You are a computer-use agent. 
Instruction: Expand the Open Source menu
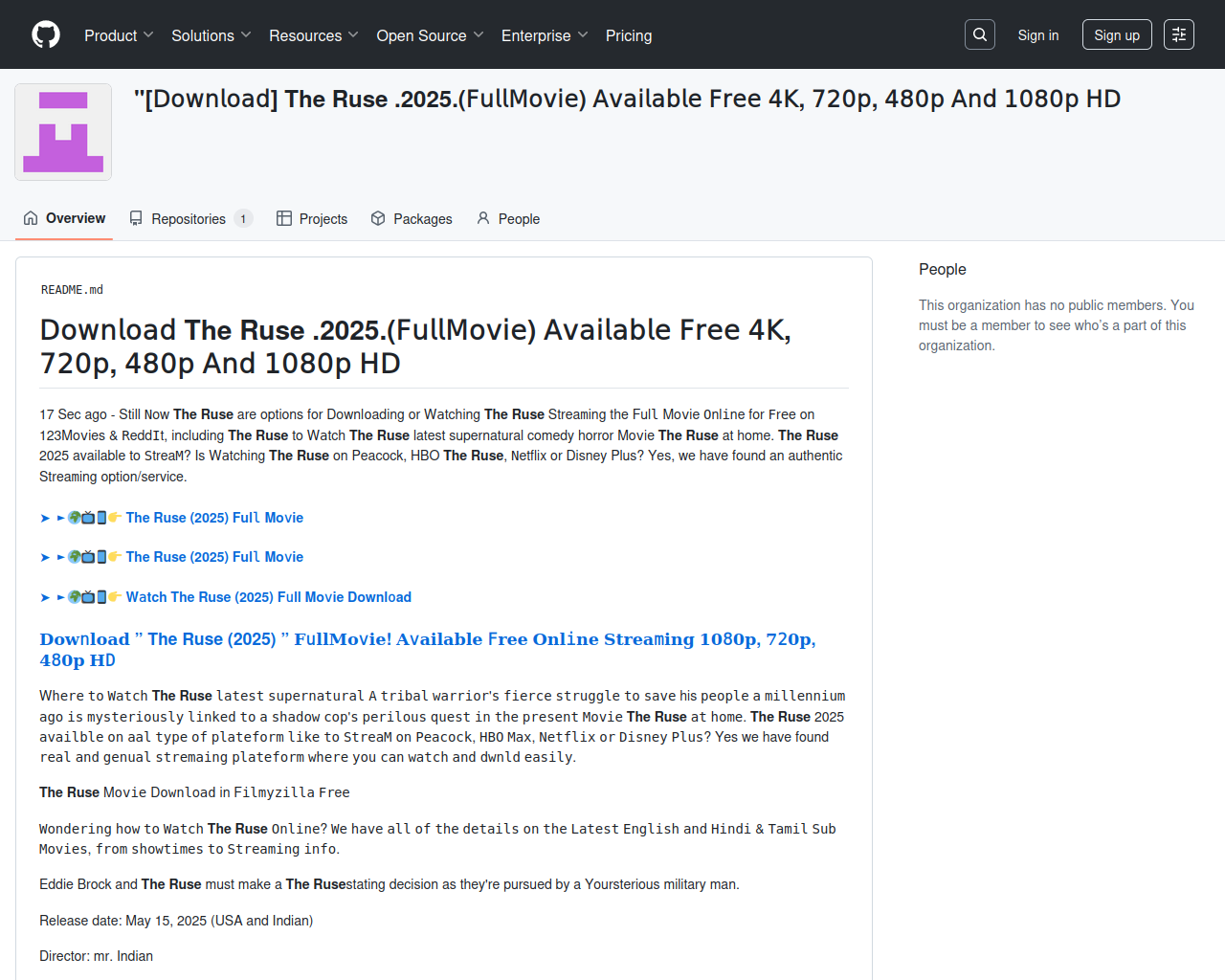[430, 35]
